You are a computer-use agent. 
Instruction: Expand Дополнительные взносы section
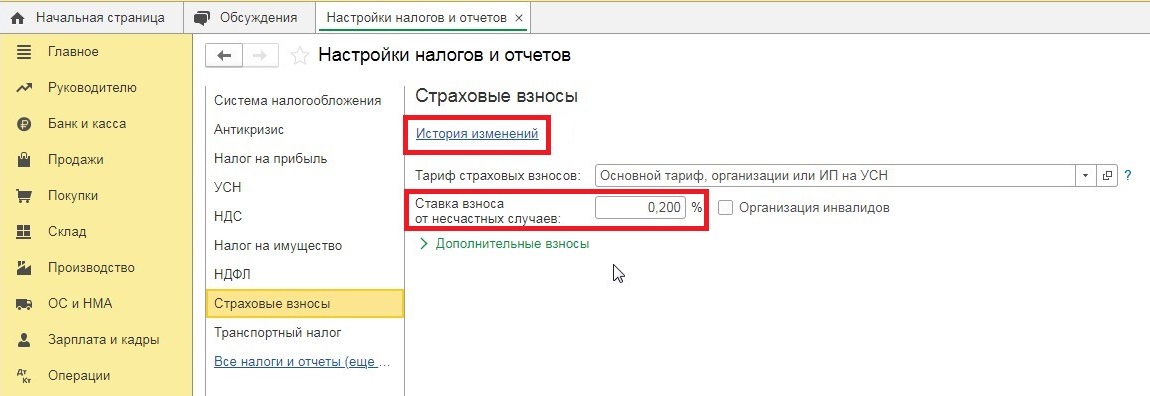[x=504, y=243]
